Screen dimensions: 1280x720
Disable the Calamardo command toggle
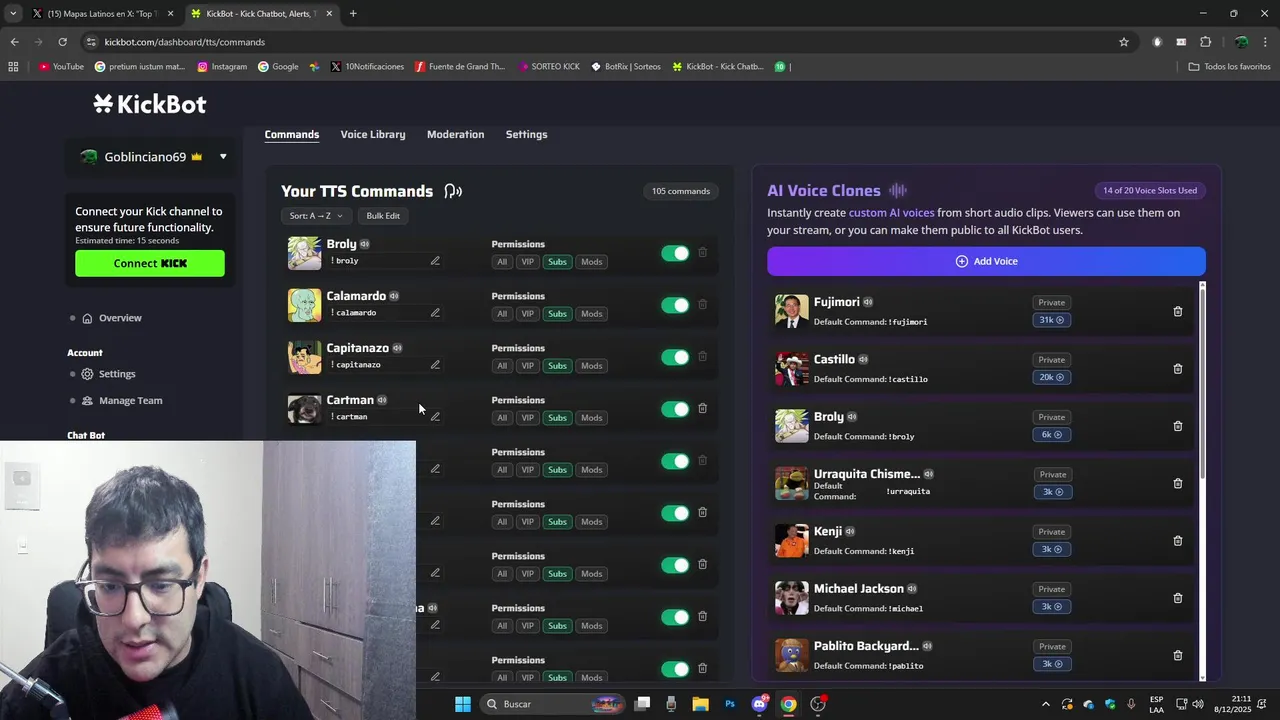[x=675, y=305]
